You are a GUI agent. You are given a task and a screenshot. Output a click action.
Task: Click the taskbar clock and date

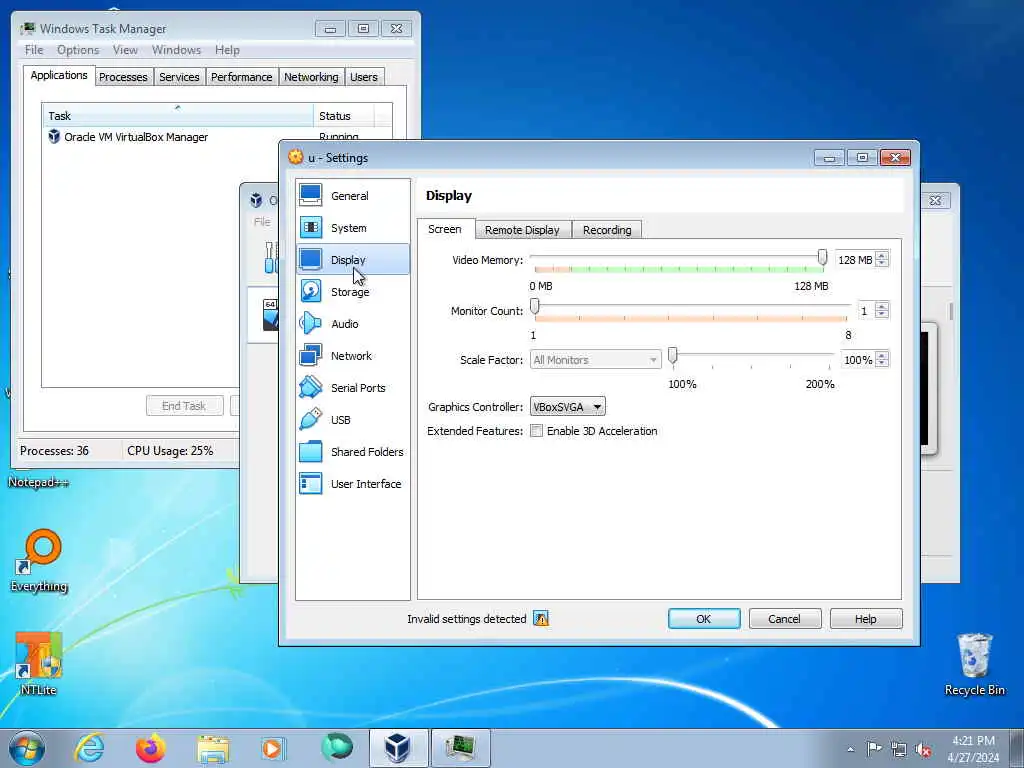pos(973,749)
